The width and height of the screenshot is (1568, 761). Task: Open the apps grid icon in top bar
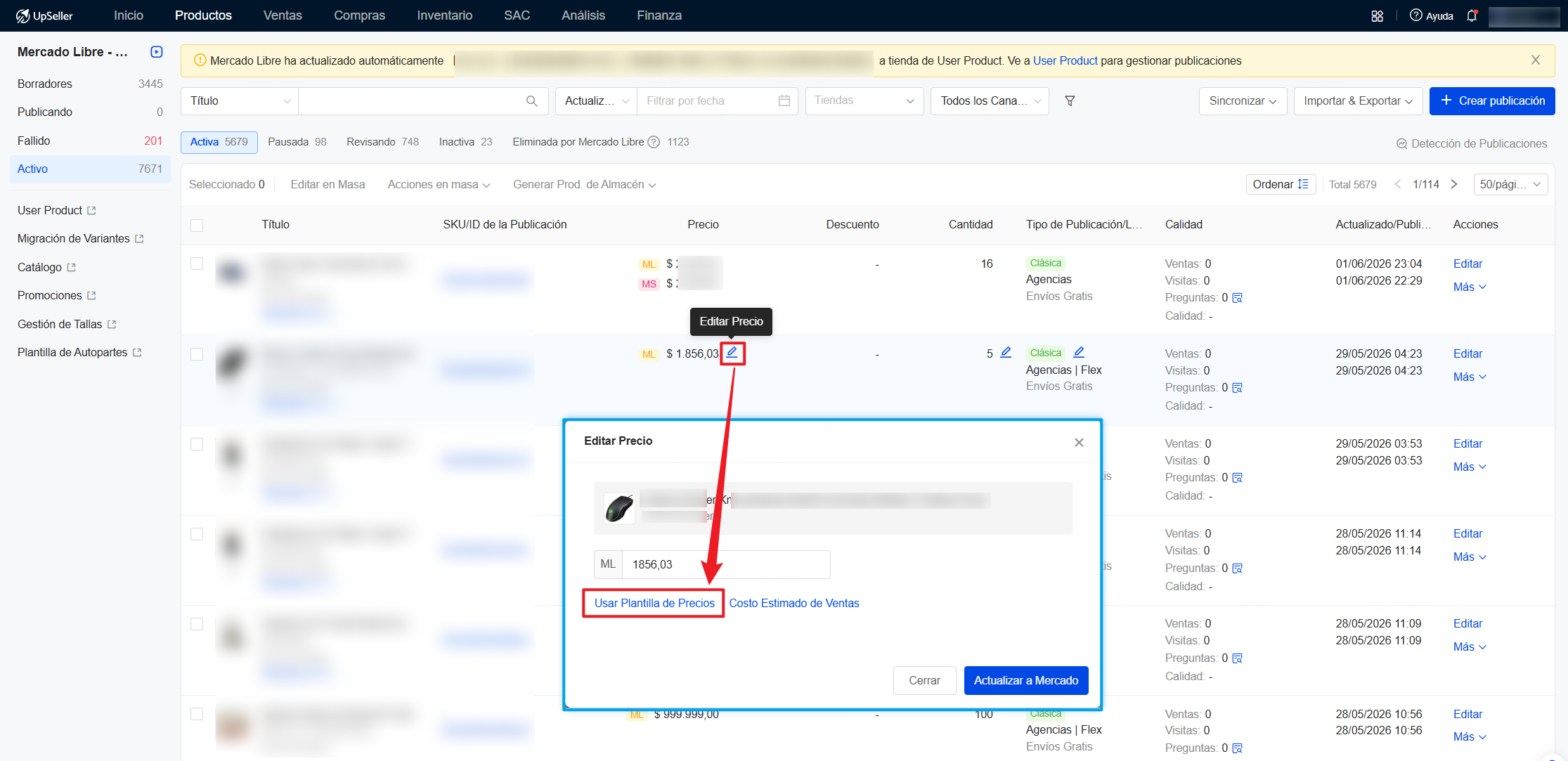click(x=1377, y=16)
